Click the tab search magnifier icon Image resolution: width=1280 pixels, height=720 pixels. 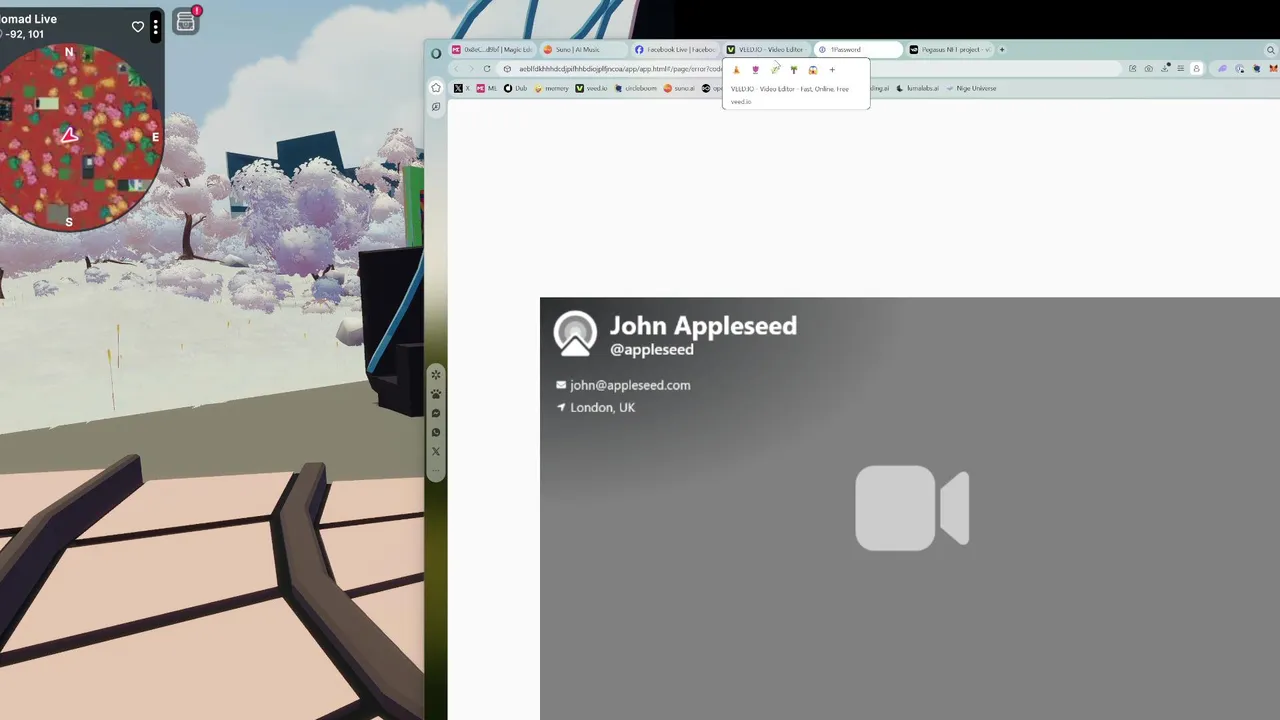pos(1271,50)
